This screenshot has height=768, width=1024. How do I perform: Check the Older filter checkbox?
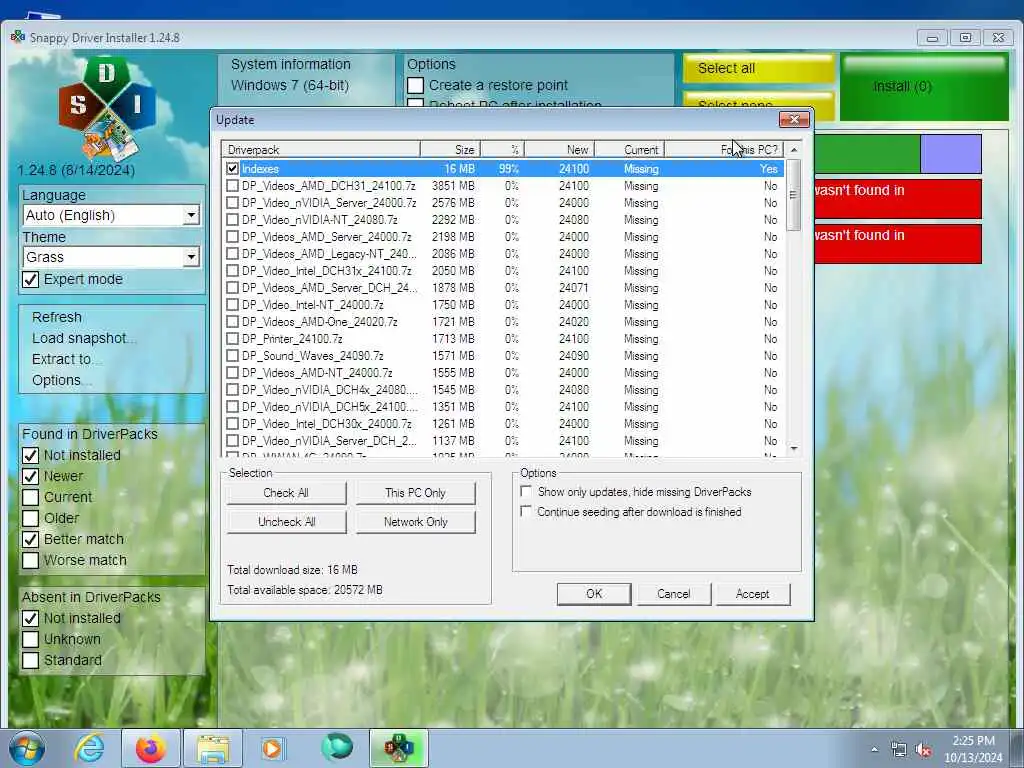(31, 518)
